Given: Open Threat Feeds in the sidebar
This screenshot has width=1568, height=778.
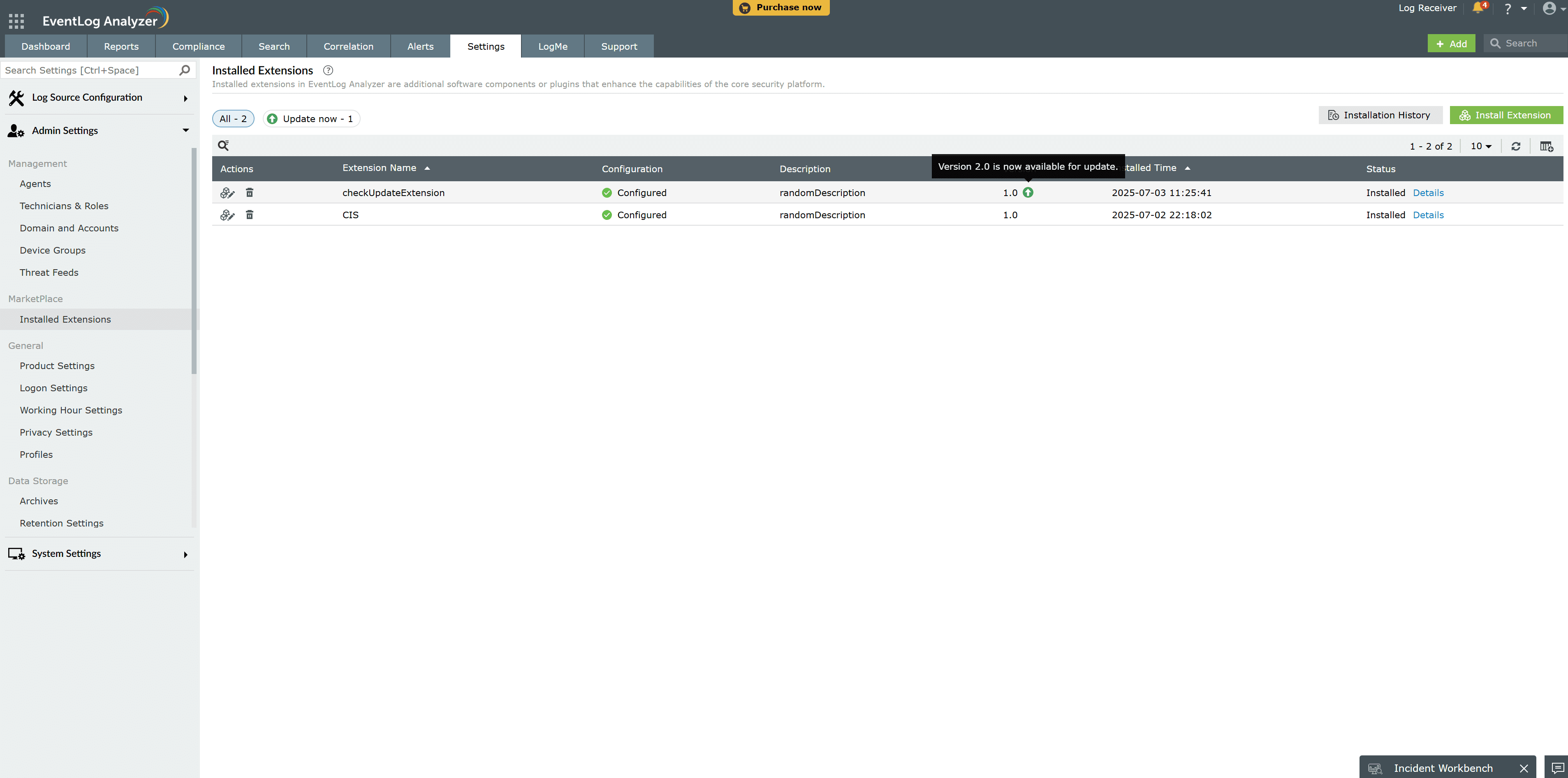Looking at the screenshot, I should coord(49,272).
